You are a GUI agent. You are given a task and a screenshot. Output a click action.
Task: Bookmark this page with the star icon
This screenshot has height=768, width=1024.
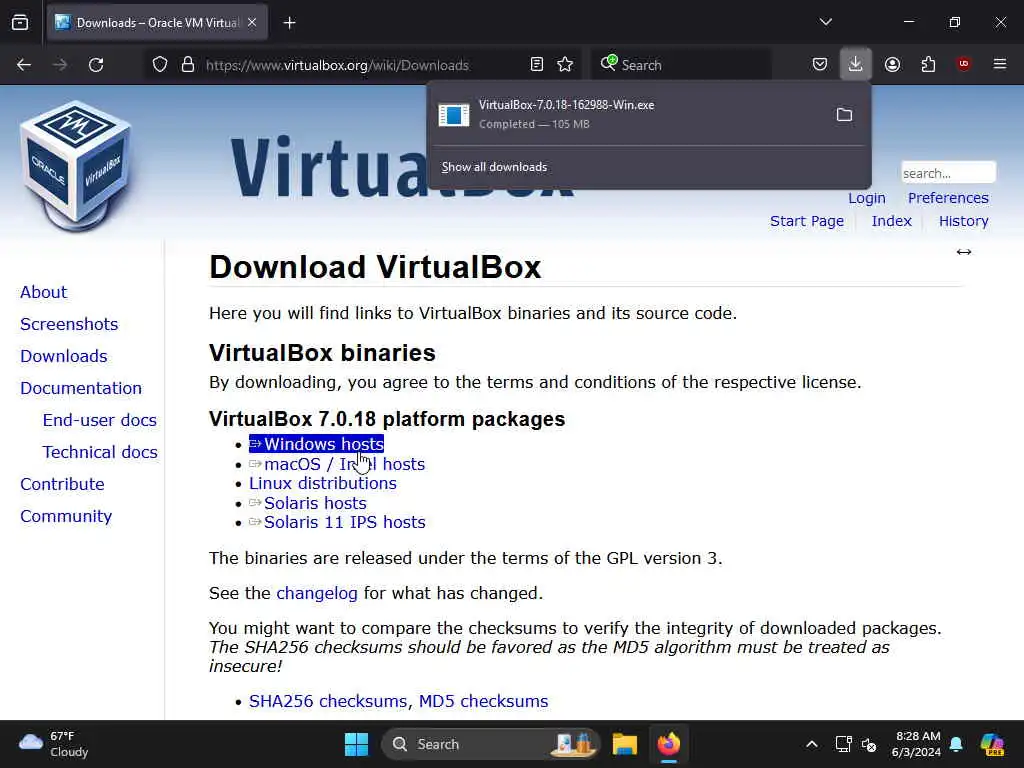coord(566,65)
